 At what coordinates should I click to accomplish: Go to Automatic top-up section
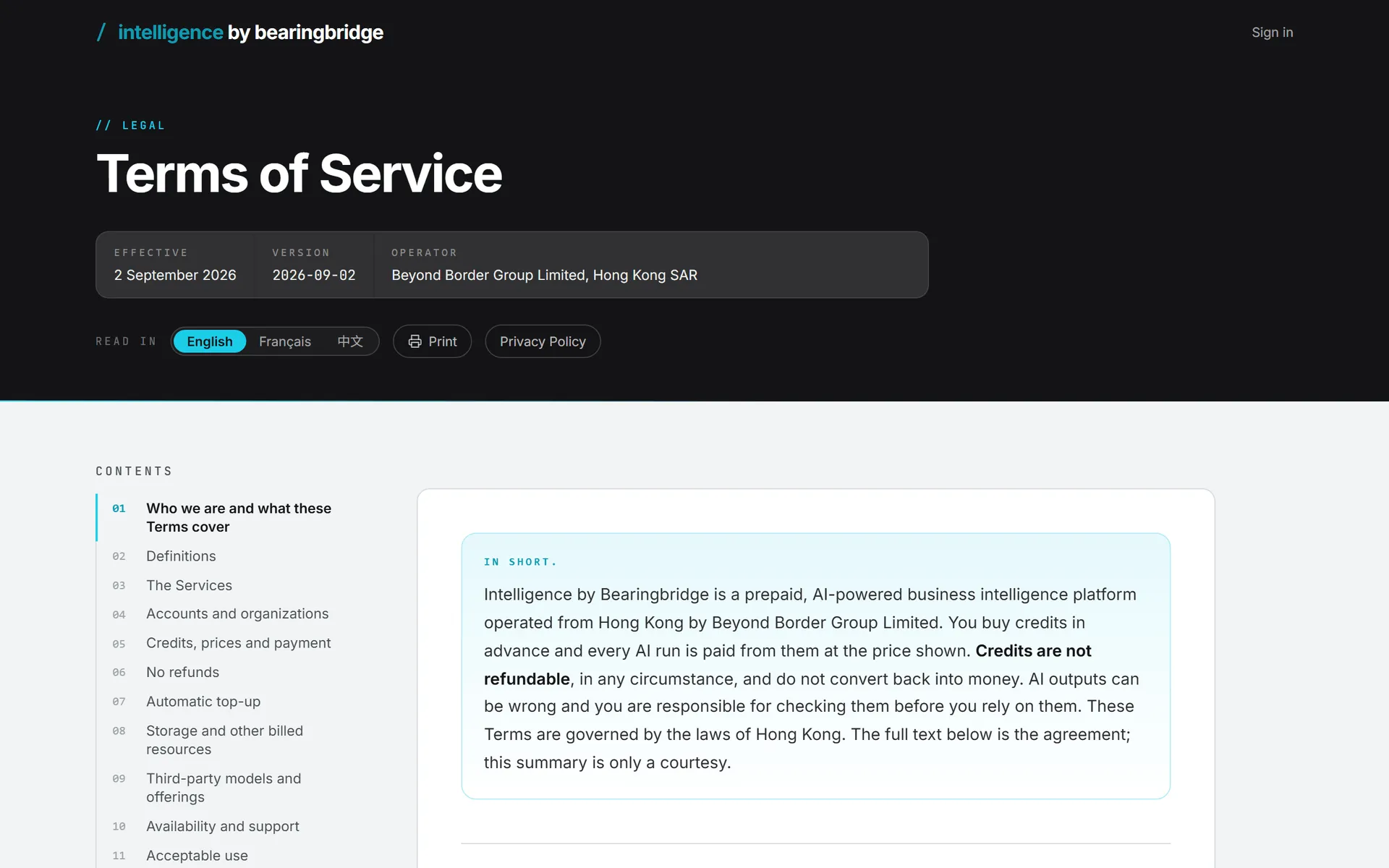tap(203, 702)
